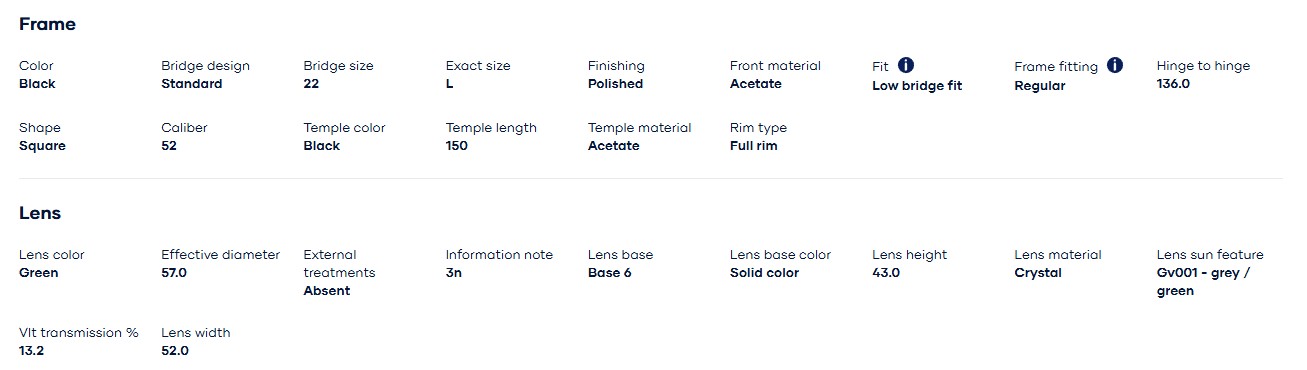Click the Color value Black

[37, 84]
